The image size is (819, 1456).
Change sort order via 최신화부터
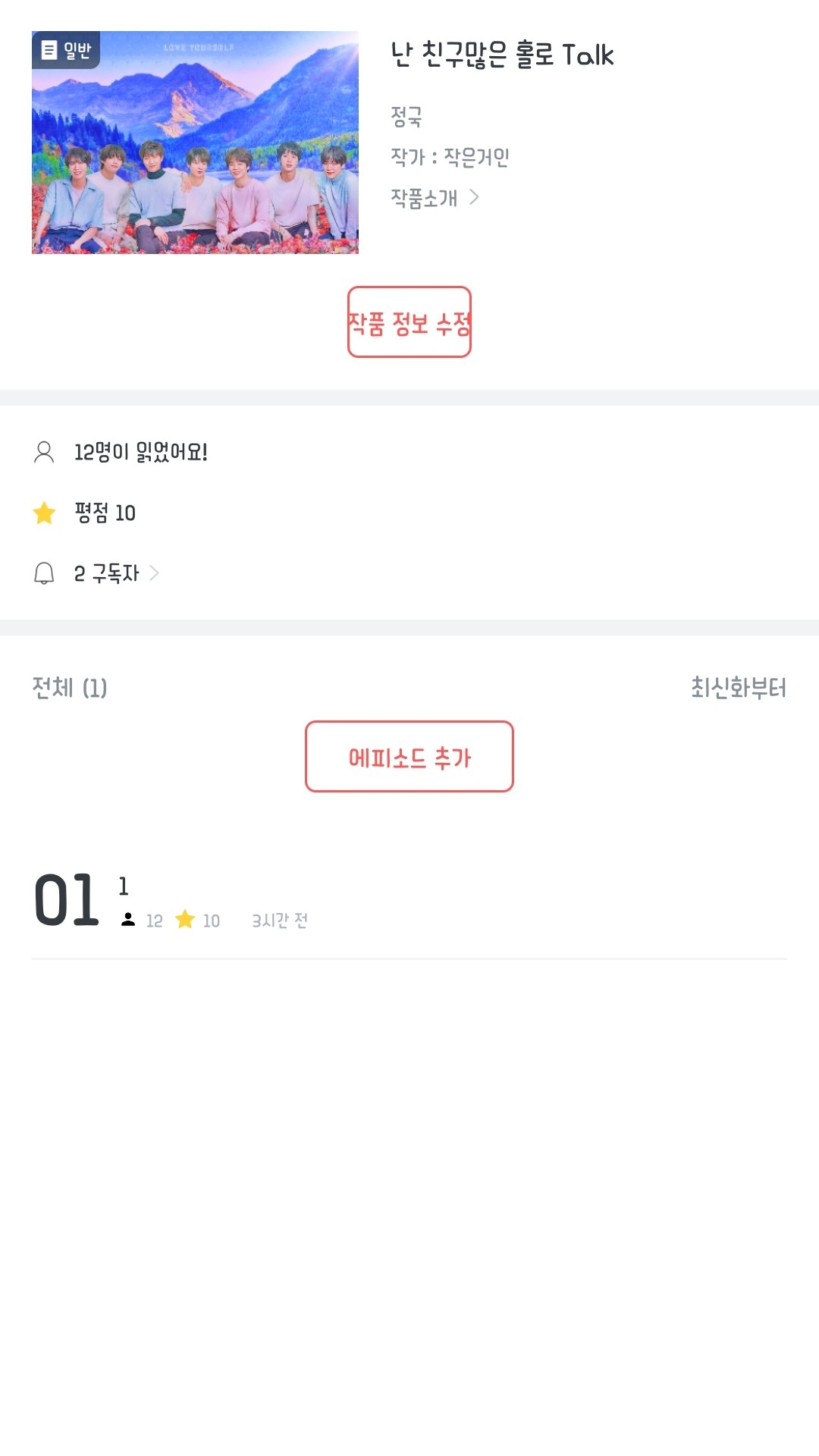point(738,688)
